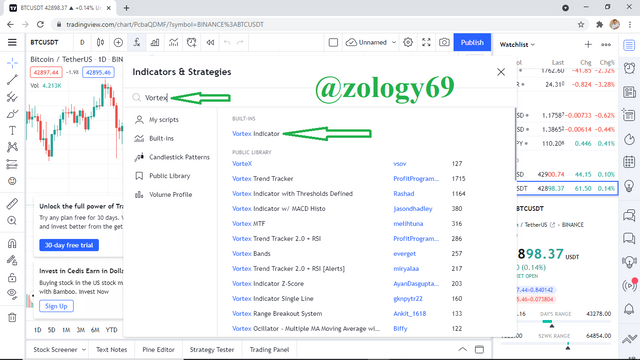The width and height of the screenshot is (640, 360).
Task: Hide all drawings with eye icon
Action: [12, 294]
